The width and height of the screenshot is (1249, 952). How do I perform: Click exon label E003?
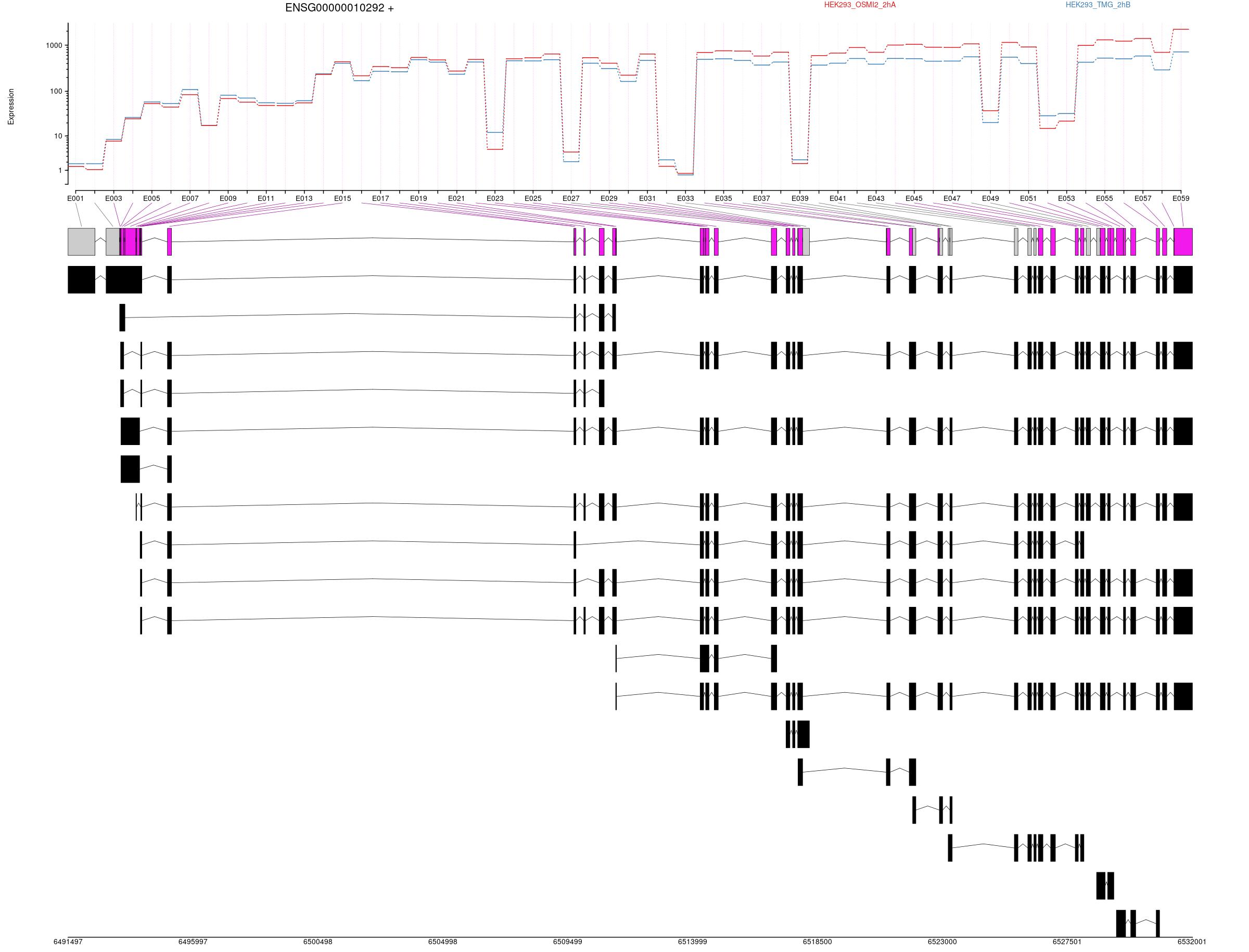point(113,198)
